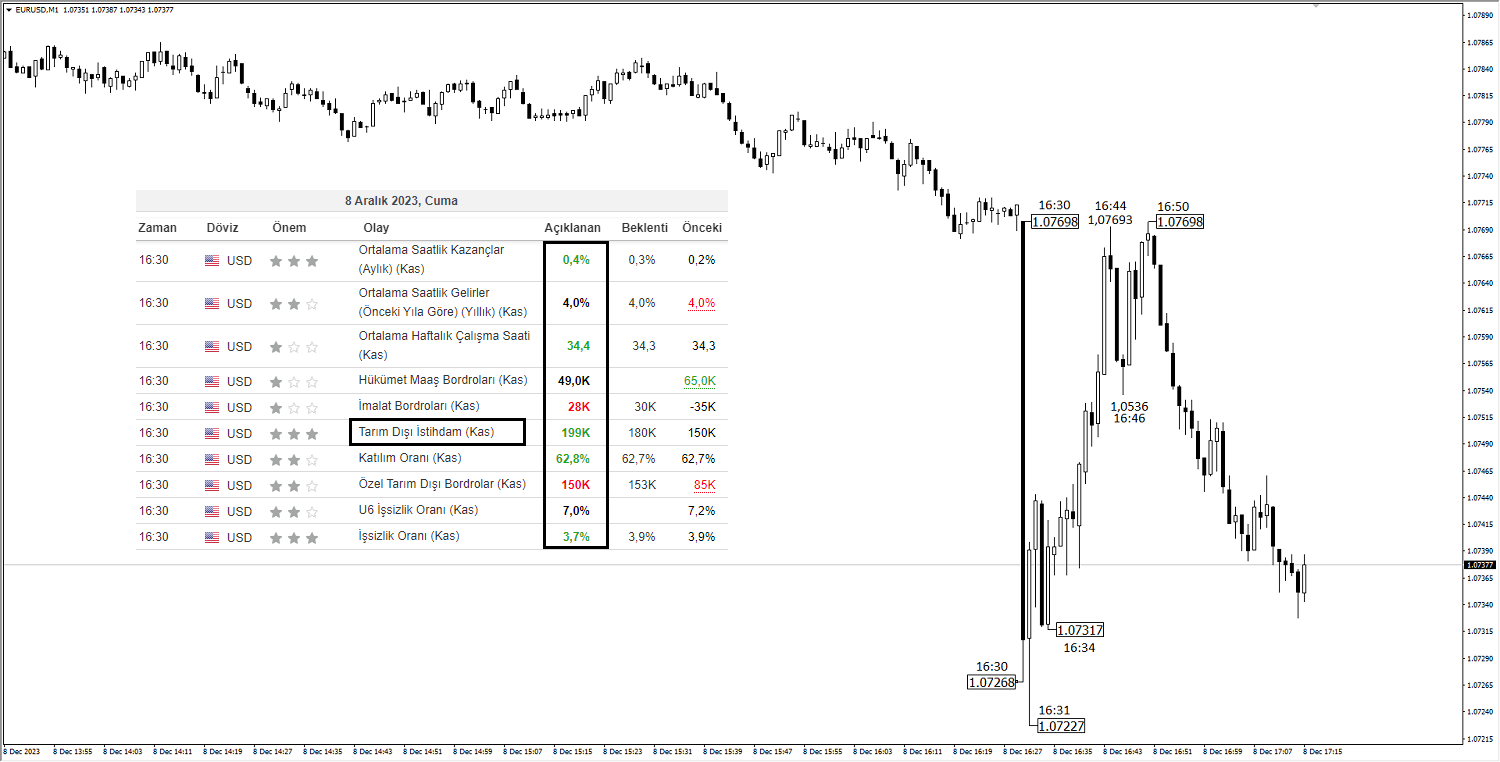Viewport: 1500px width, 762px height.
Task: Click the US flag in the Hükümet Maaş Bordroları row
Action: click(212, 382)
